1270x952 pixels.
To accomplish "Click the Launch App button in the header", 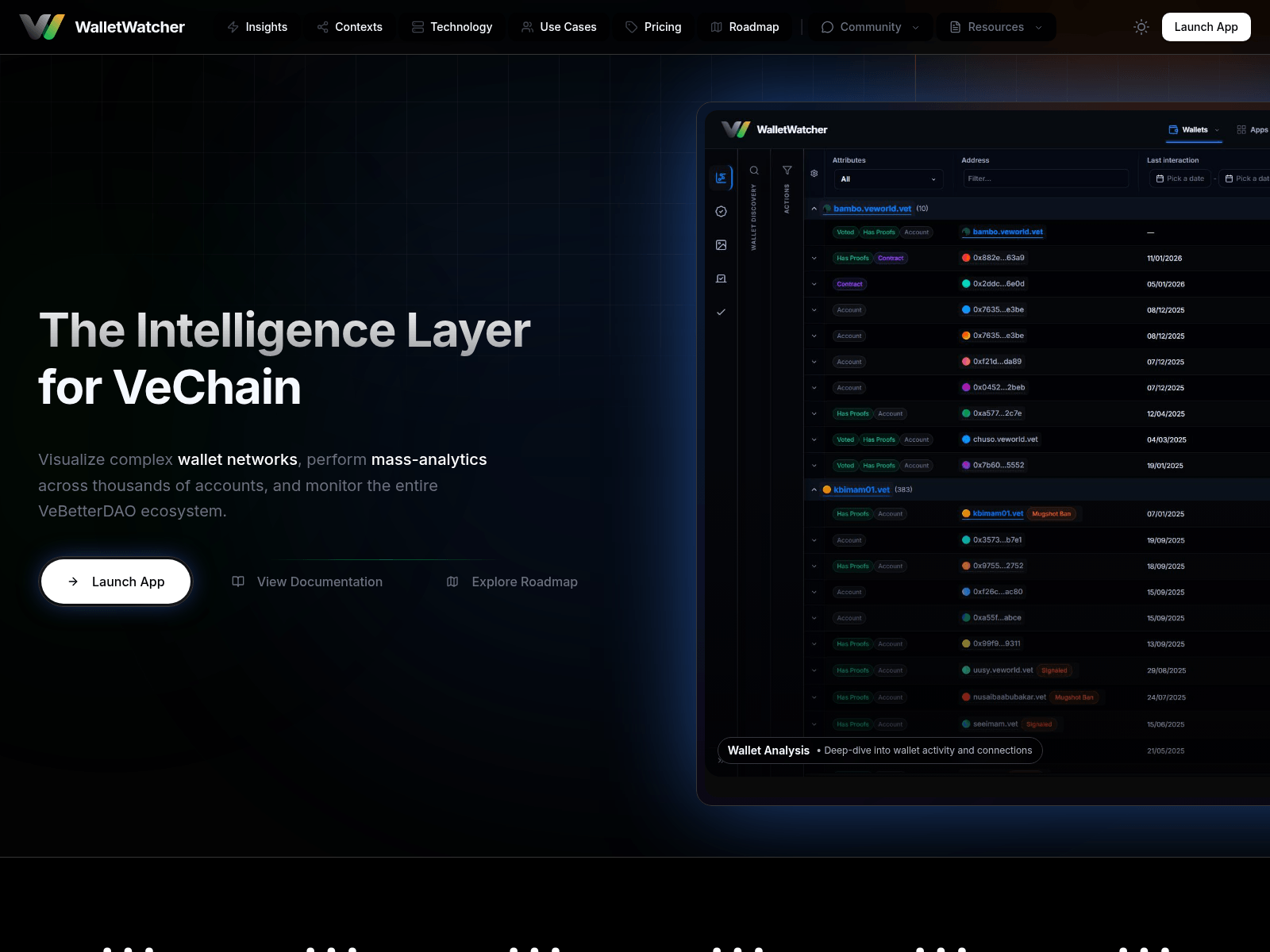I will point(1206,27).
